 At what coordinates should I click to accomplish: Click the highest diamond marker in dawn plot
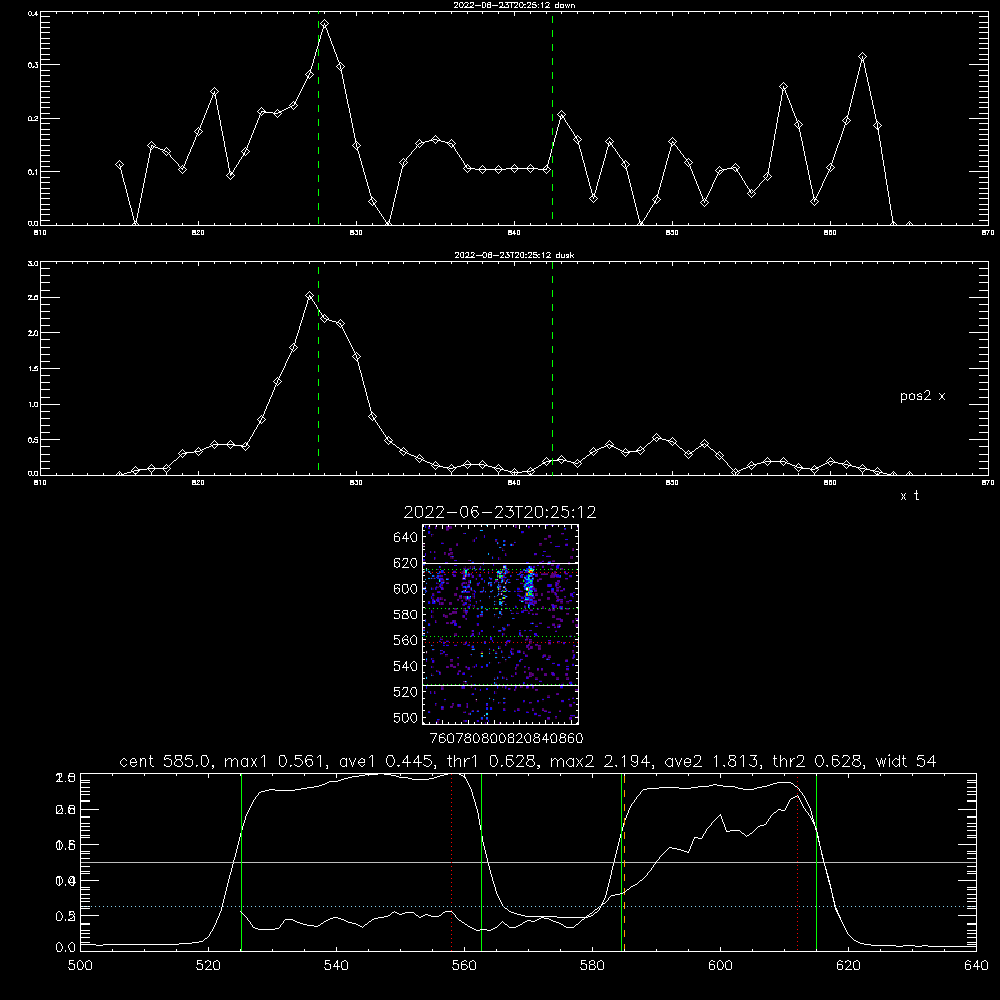click(x=325, y=24)
